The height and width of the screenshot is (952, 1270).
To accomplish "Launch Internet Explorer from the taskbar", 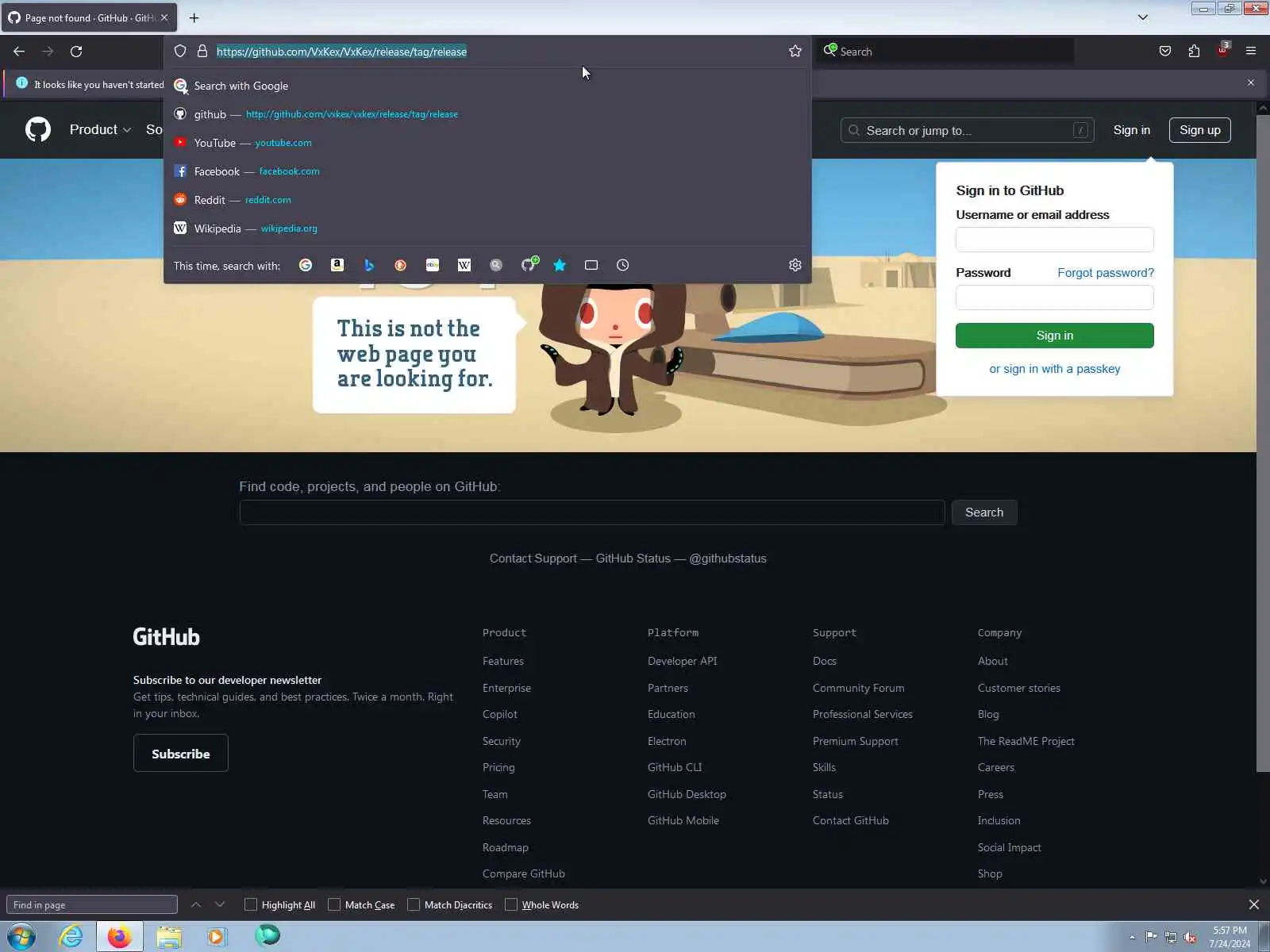I will 71,936.
